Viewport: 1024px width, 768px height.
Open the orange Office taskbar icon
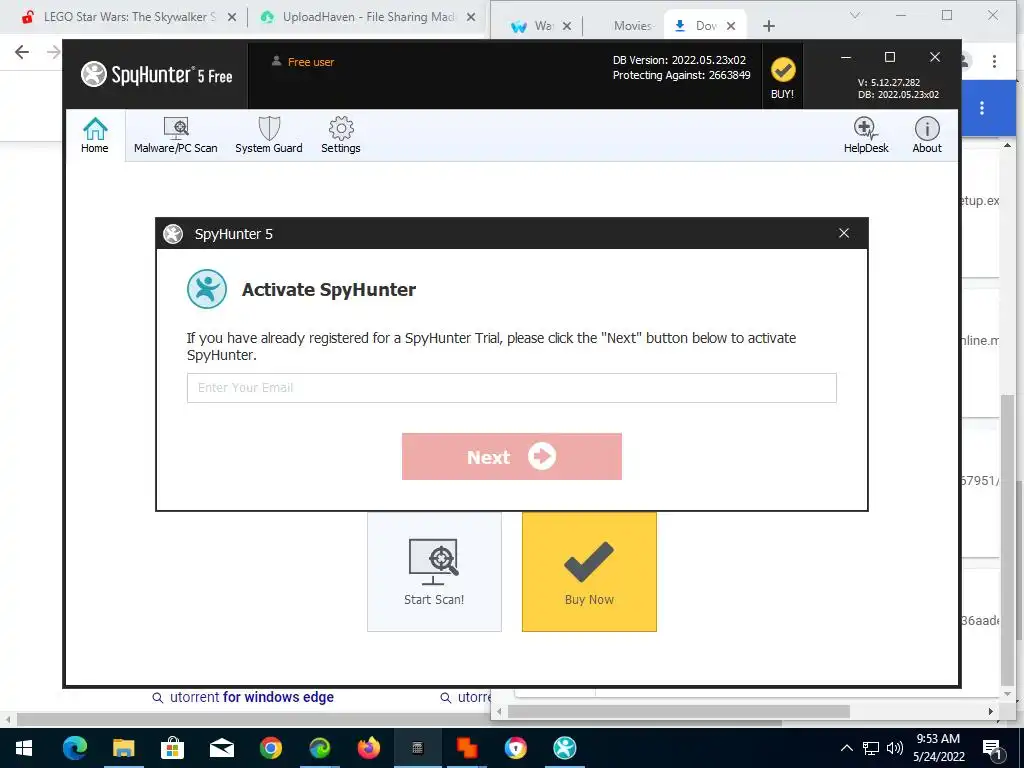pos(466,748)
